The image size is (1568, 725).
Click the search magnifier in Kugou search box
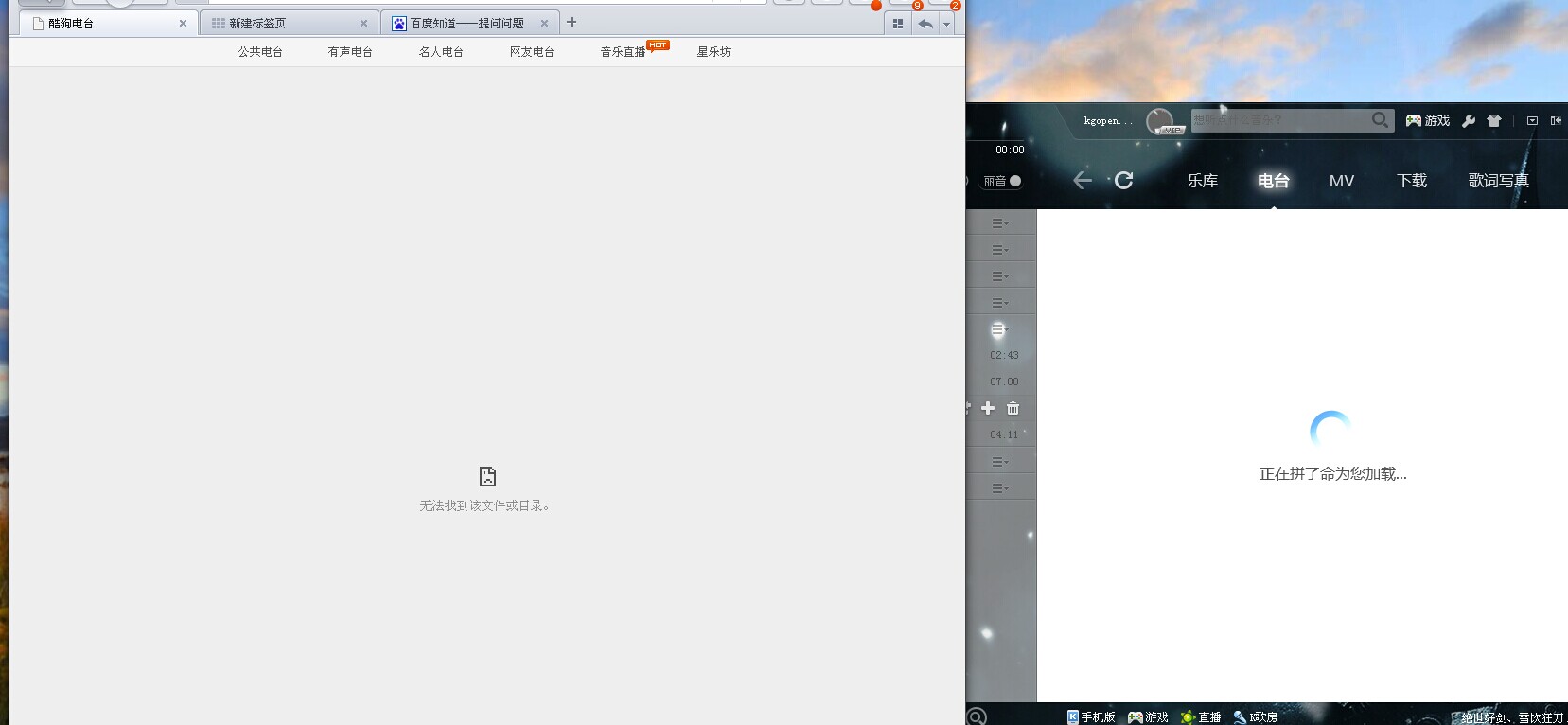click(x=1381, y=120)
